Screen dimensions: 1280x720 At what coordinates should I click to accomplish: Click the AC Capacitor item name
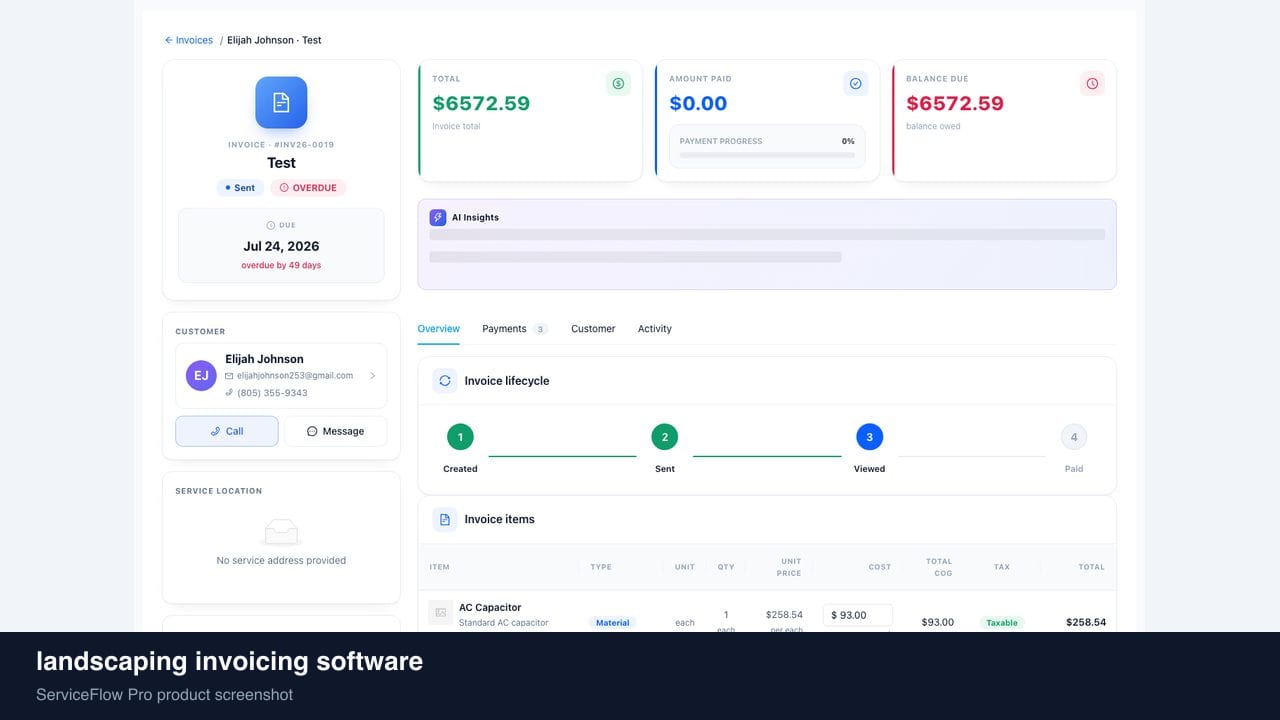coord(490,607)
